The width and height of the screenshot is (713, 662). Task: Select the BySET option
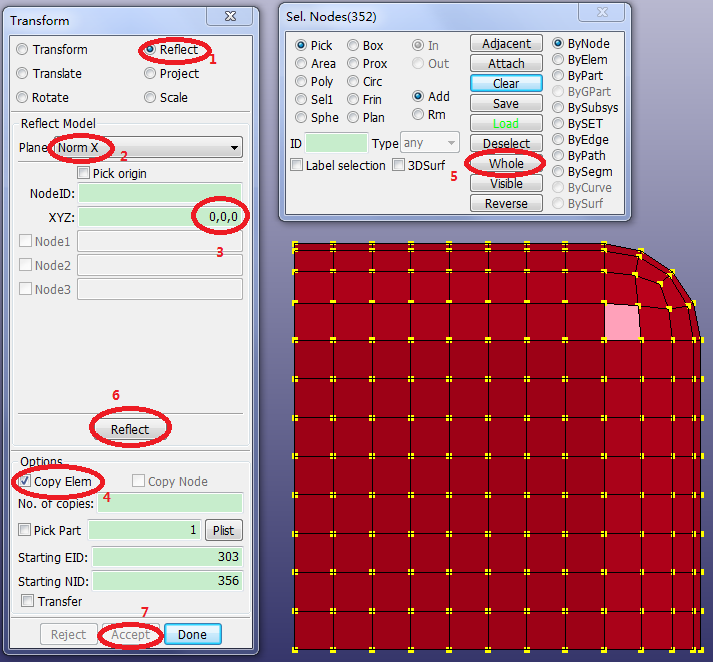click(x=558, y=123)
